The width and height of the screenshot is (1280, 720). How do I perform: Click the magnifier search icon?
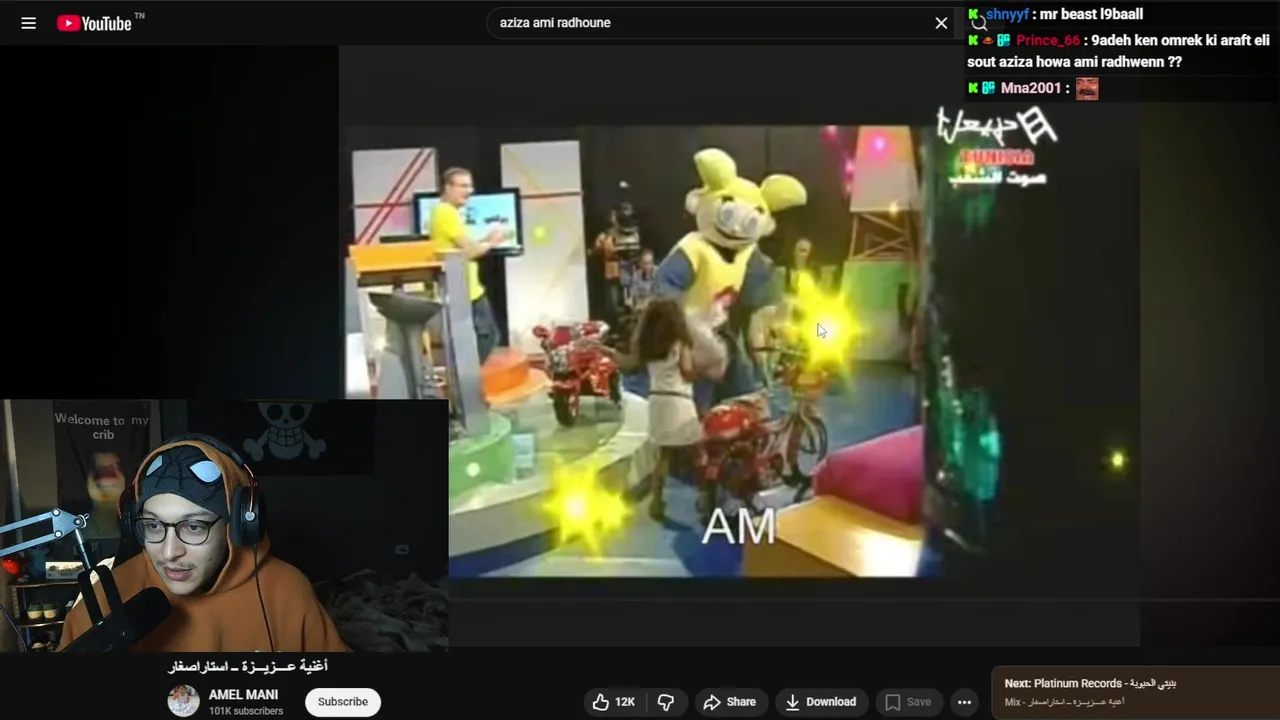click(979, 23)
